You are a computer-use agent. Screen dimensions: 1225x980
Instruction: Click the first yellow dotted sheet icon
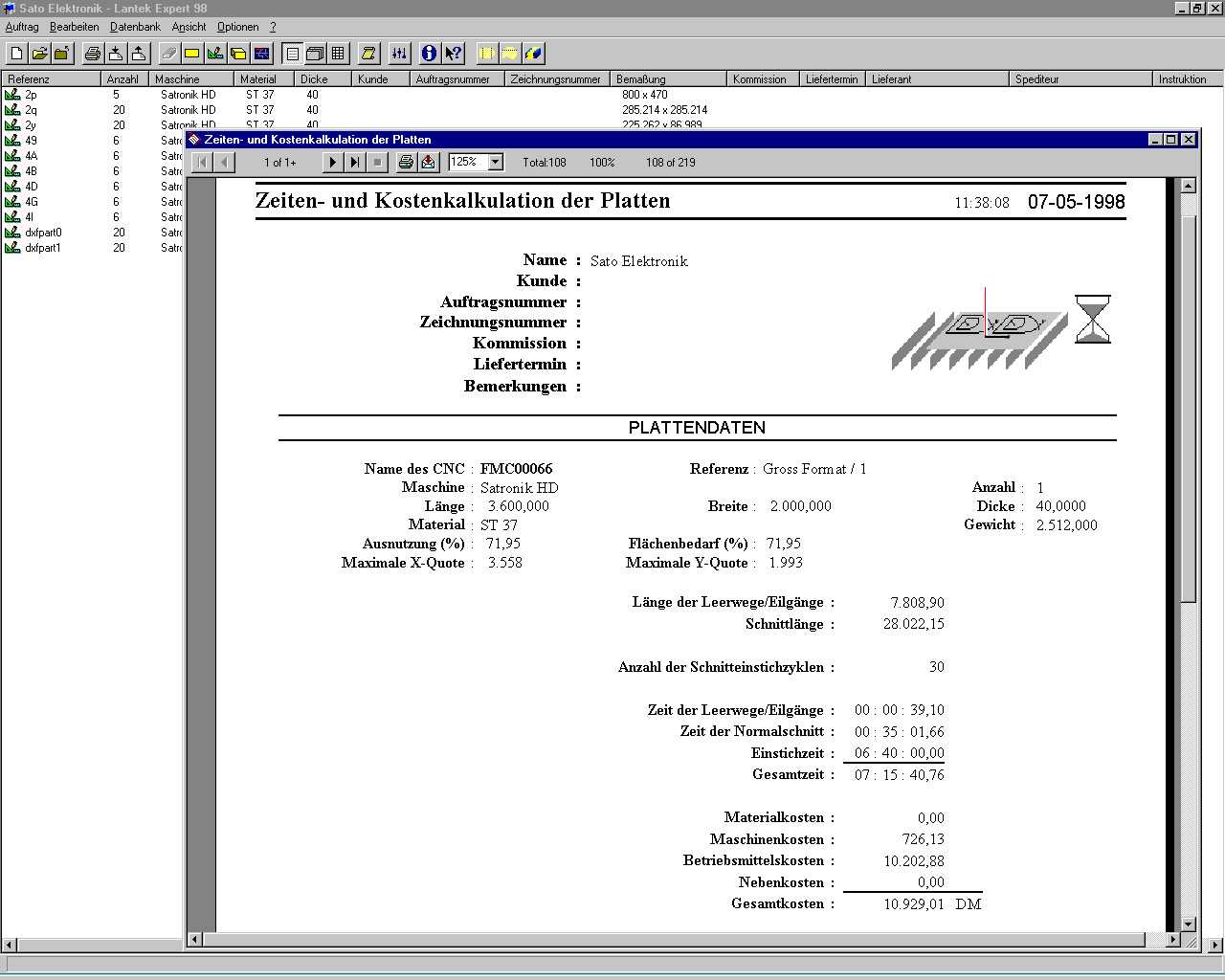(487, 54)
